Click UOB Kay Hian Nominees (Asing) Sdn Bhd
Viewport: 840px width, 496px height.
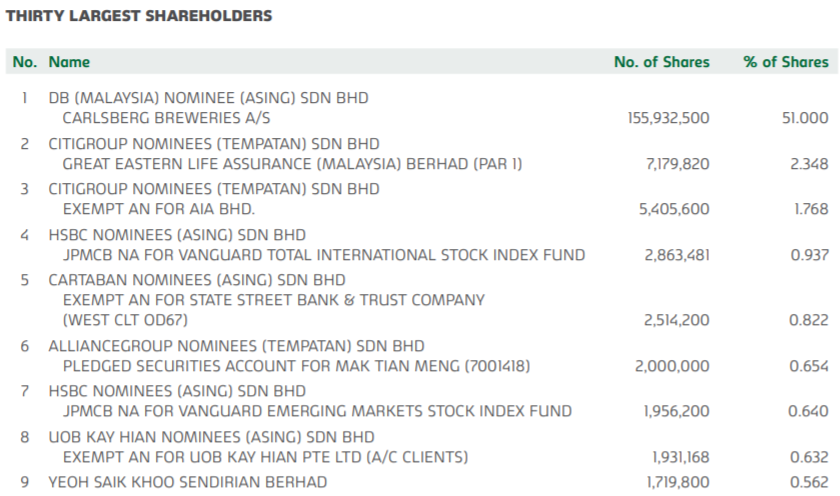pyautogui.click(x=211, y=437)
